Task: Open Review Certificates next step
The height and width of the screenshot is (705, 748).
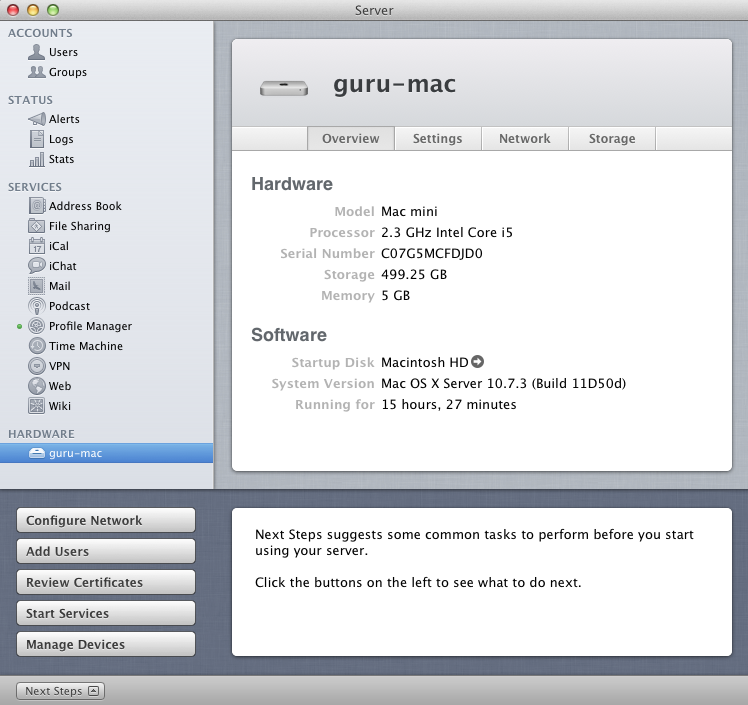Action: coord(106,582)
